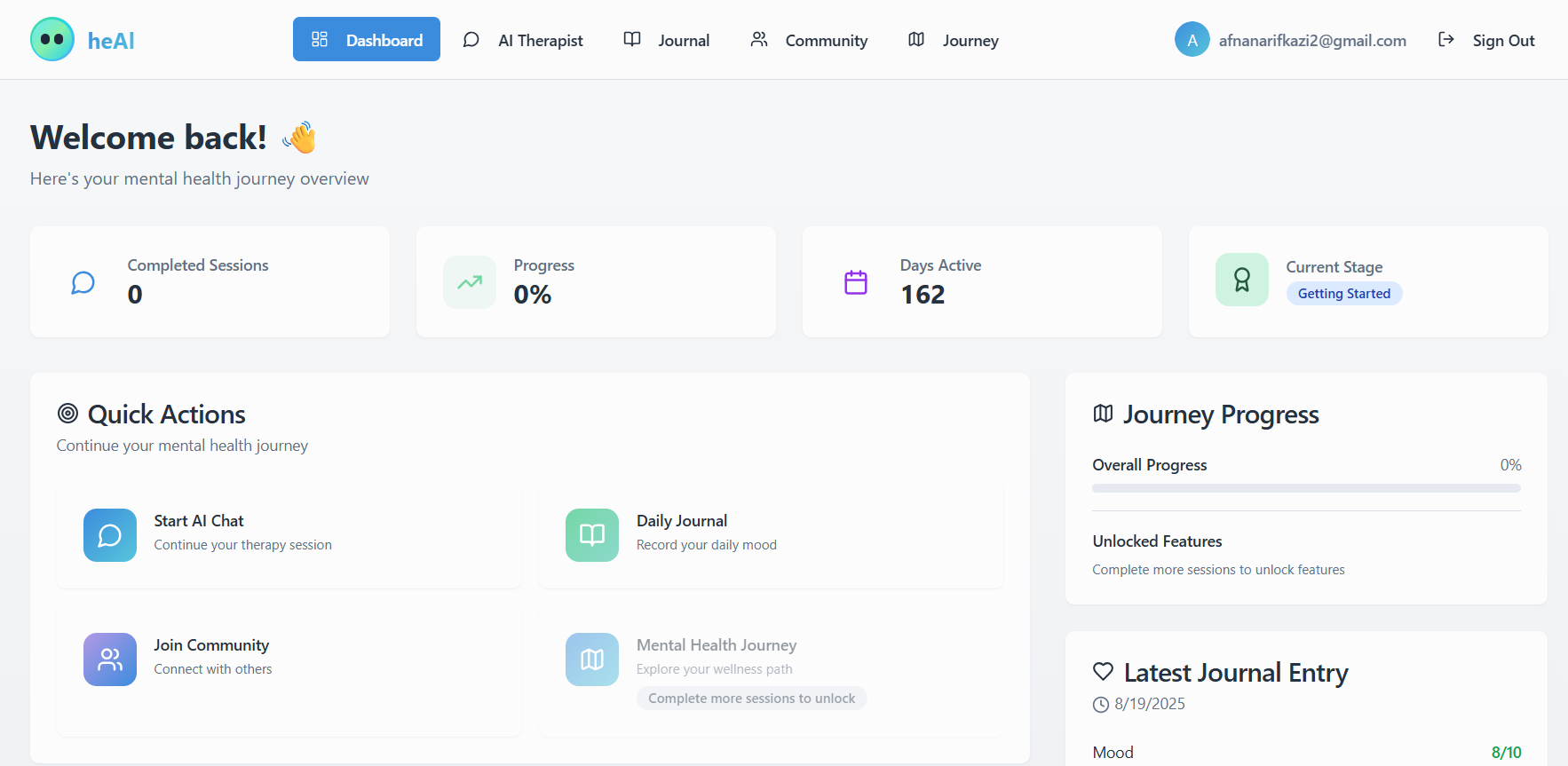1568x766 pixels.
Task: Click 'Continue your therapy session' text
Action: (242, 545)
